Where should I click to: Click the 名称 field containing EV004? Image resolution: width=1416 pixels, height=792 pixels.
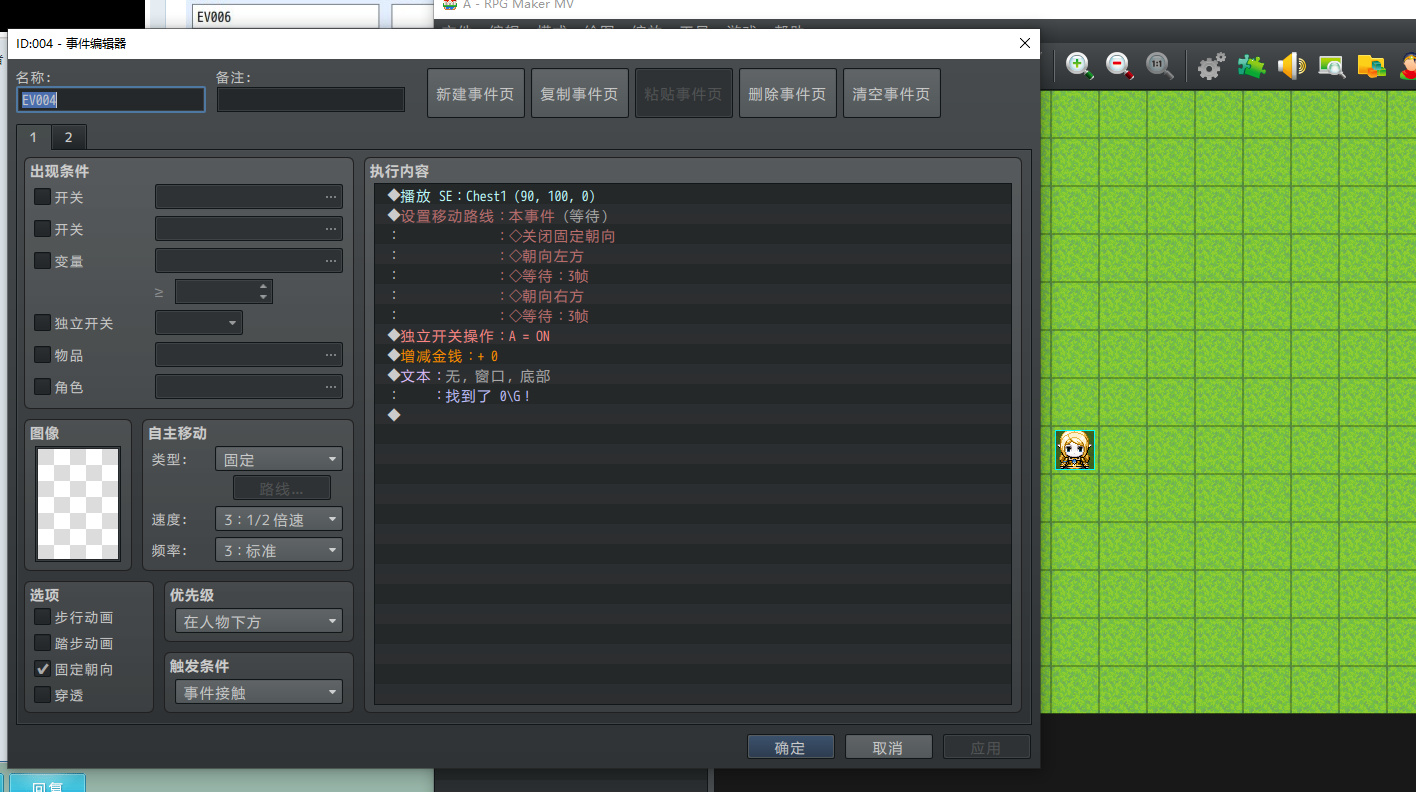[111, 99]
